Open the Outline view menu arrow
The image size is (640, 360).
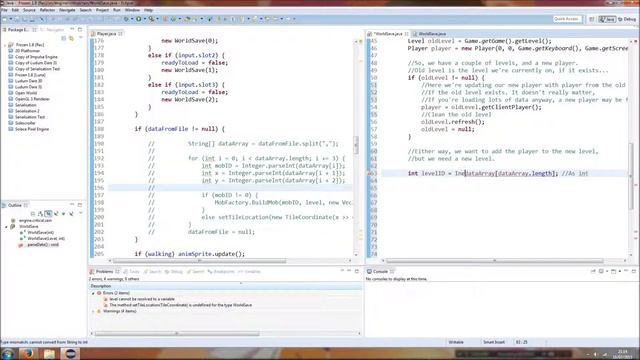pos(80,213)
